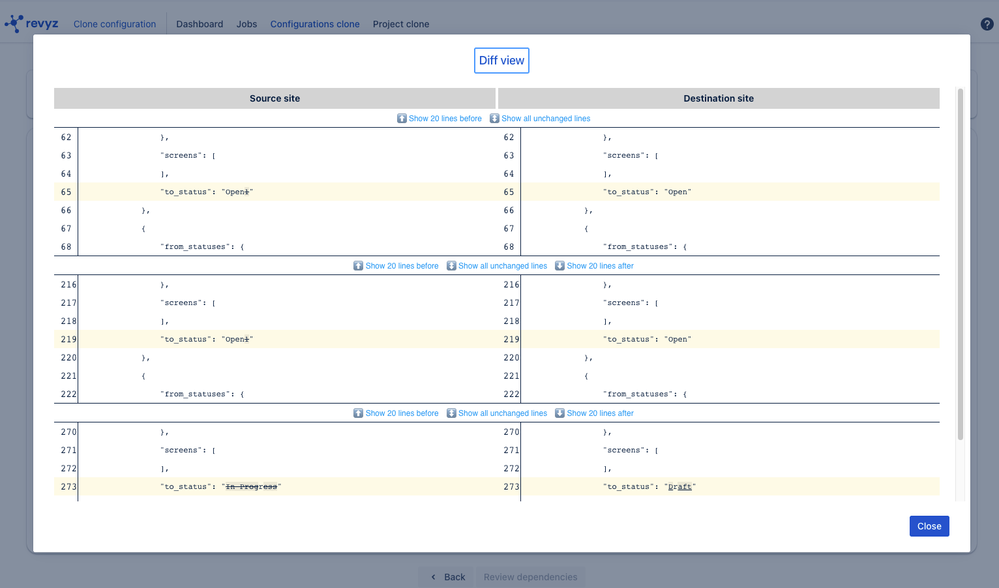The image size is (999, 588).
Task: Click the Review dependencies button
Action: click(x=530, y=577)
